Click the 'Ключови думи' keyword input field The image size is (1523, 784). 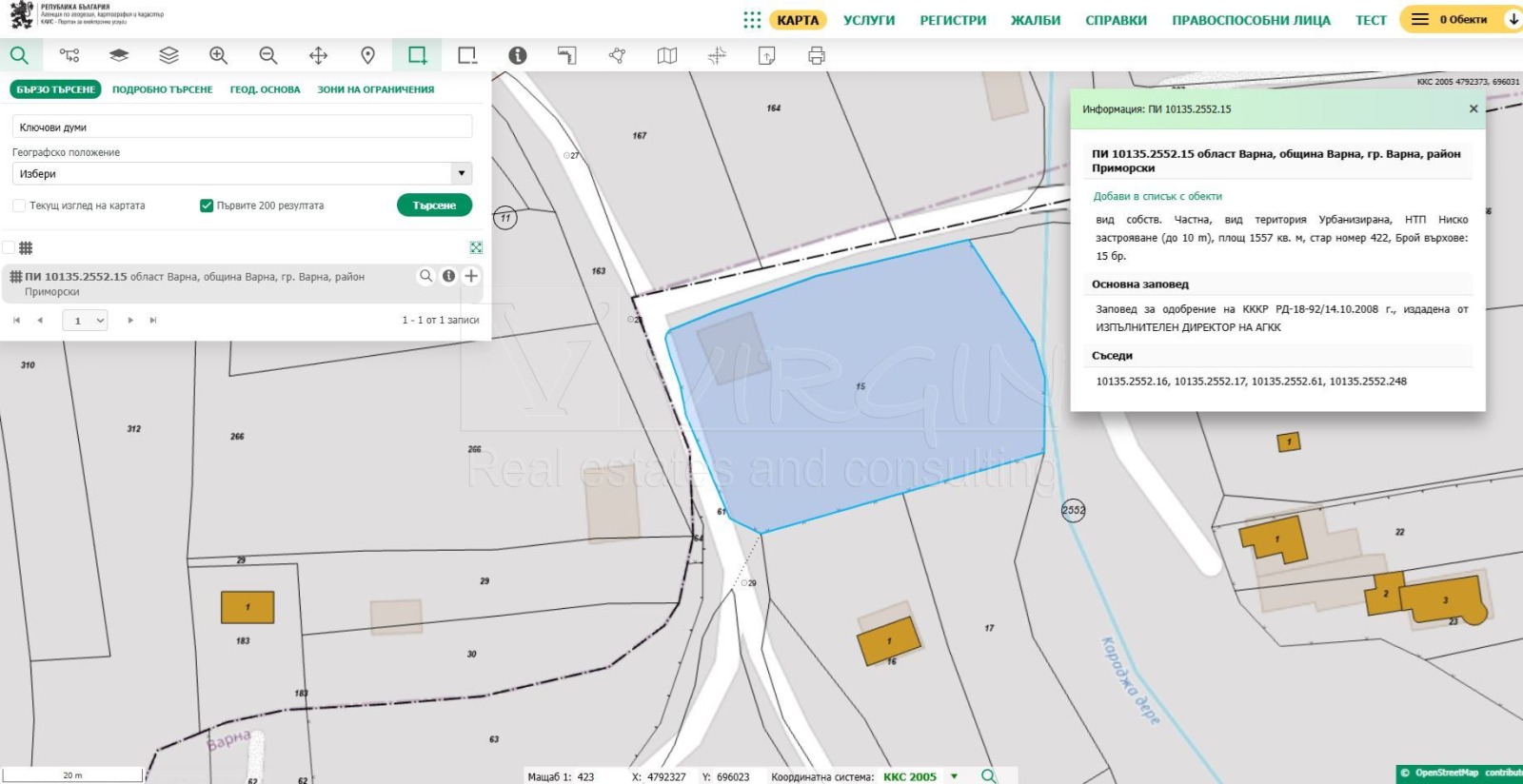click(243, 127)
